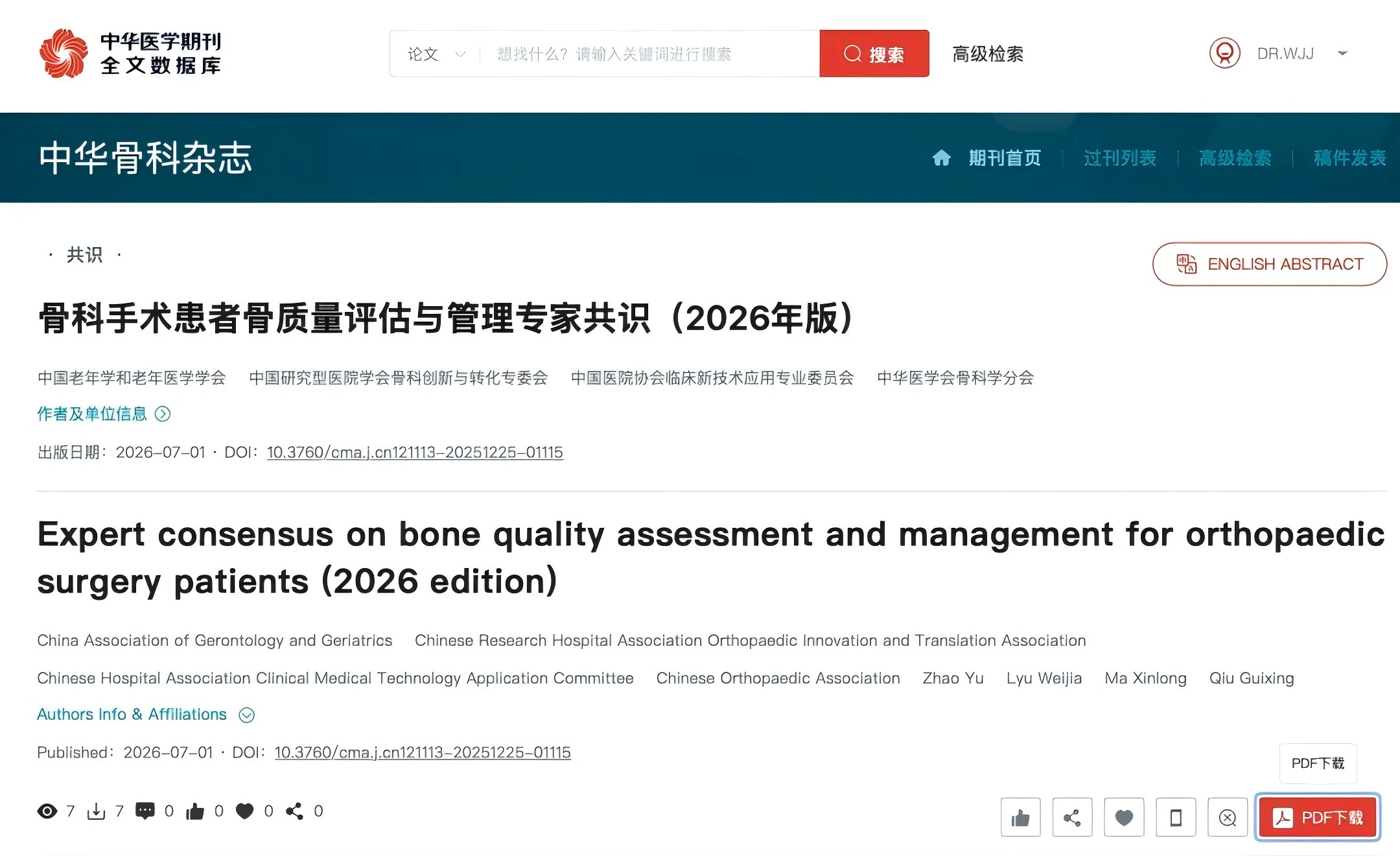The height and width of the screenshot is (856, 1400).
Task: Click the home icon in journal navigation
Action: (942, 158)
